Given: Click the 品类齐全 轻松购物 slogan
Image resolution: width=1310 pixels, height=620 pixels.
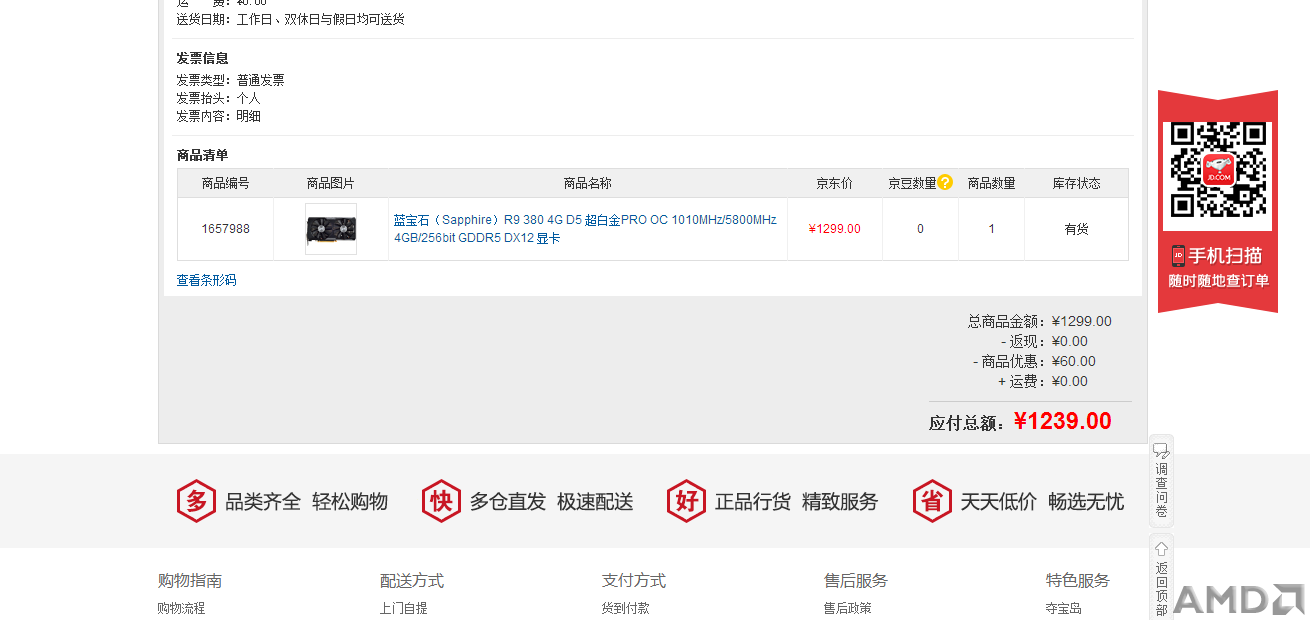Looking at the screenshot, I should click(x=306, y=502).
